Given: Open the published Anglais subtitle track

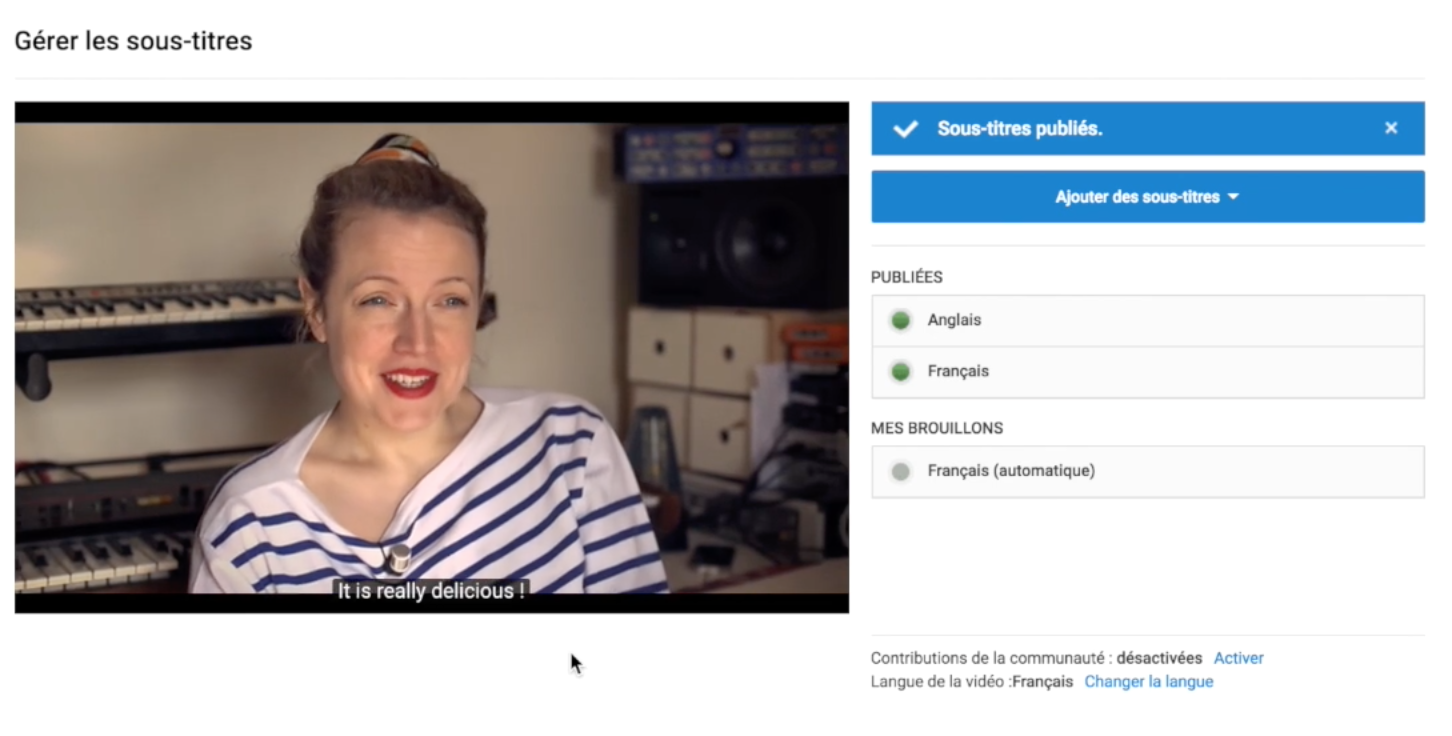Looking at the screenshot, I should [x=954, y=321].
